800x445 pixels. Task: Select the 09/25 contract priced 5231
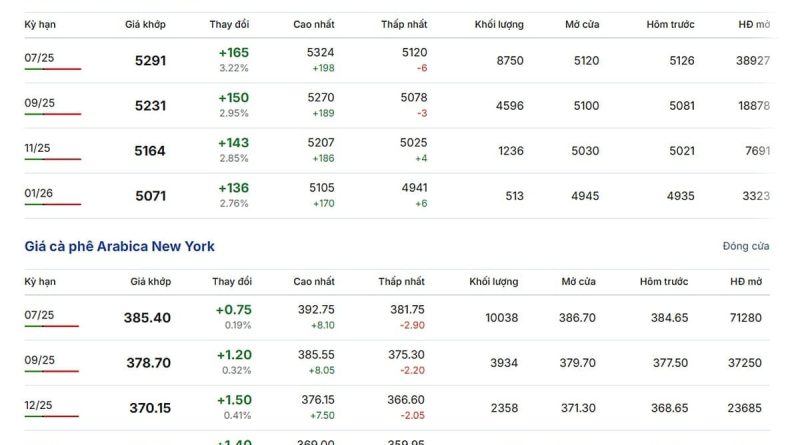point(39,103)
